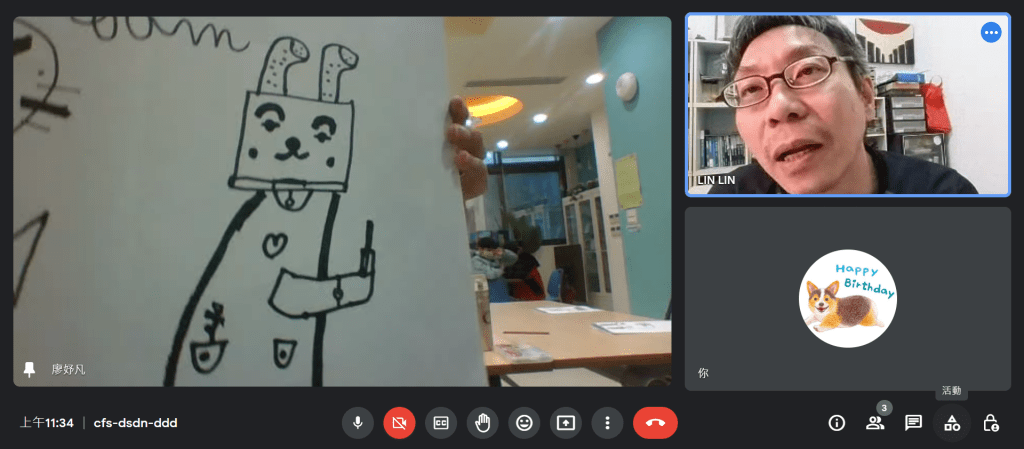1024x449 pixels.
Task: Turn the camera back on
Action: tap(399, 423)
